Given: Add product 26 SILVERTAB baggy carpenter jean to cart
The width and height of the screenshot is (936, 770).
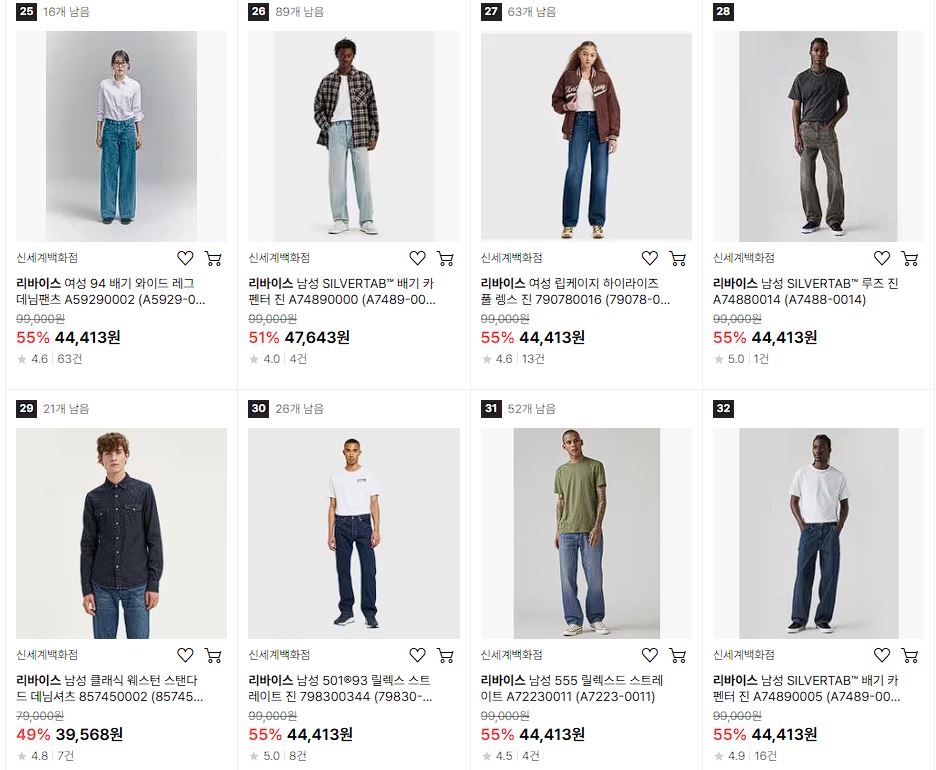Looking at the screenshot, I should tap(445, 258).
